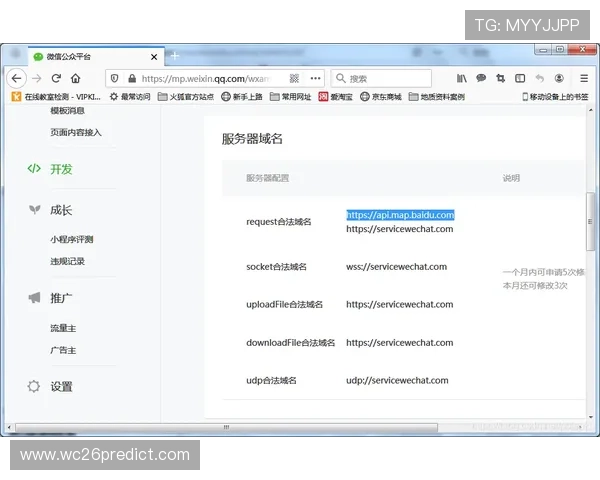Click the magnifier icon in search box
The width and height of the screenshot is (600, 480).
[x=340, y=78]
